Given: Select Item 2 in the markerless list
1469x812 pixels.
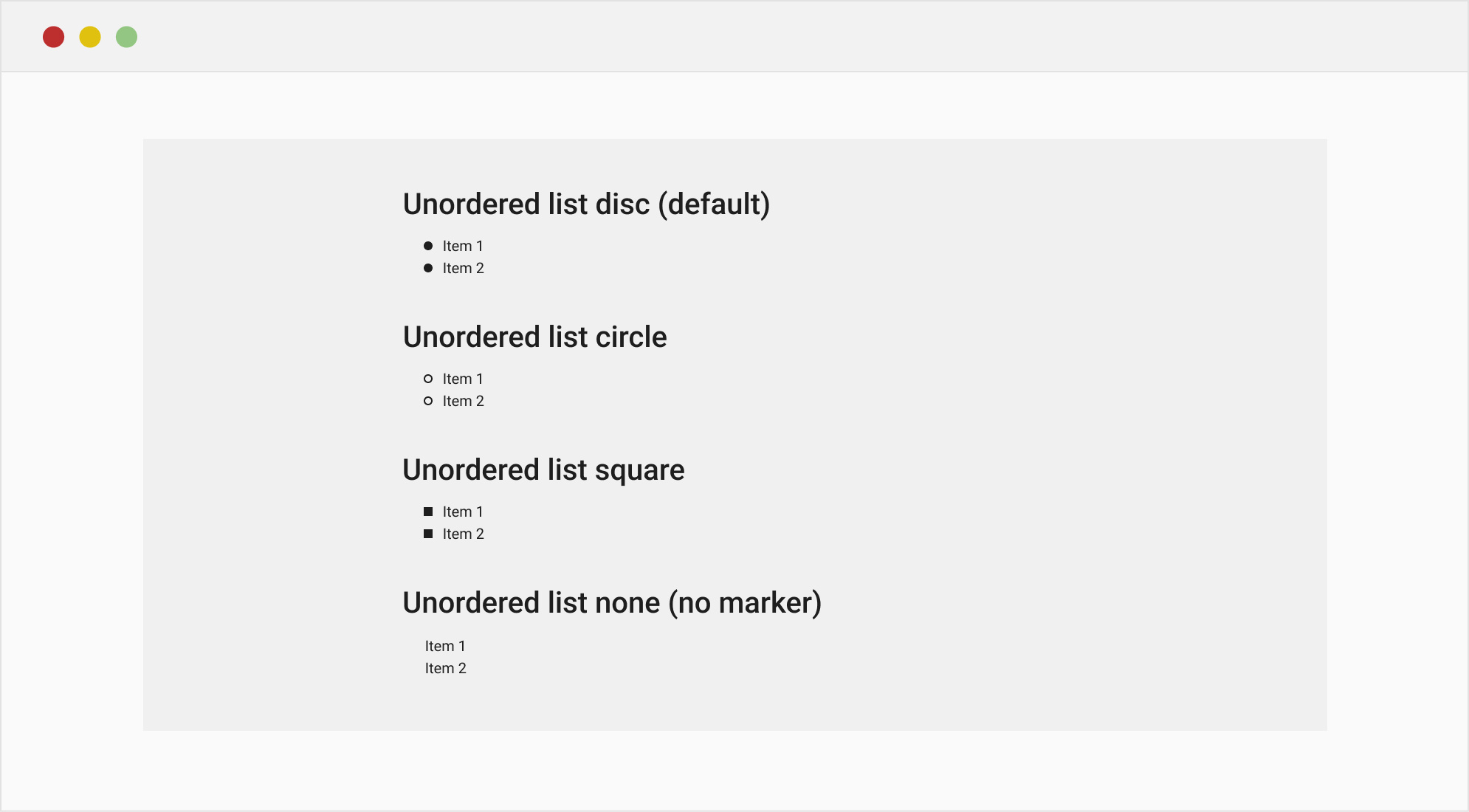Looking at the screenshot, I should pos(444,667).
